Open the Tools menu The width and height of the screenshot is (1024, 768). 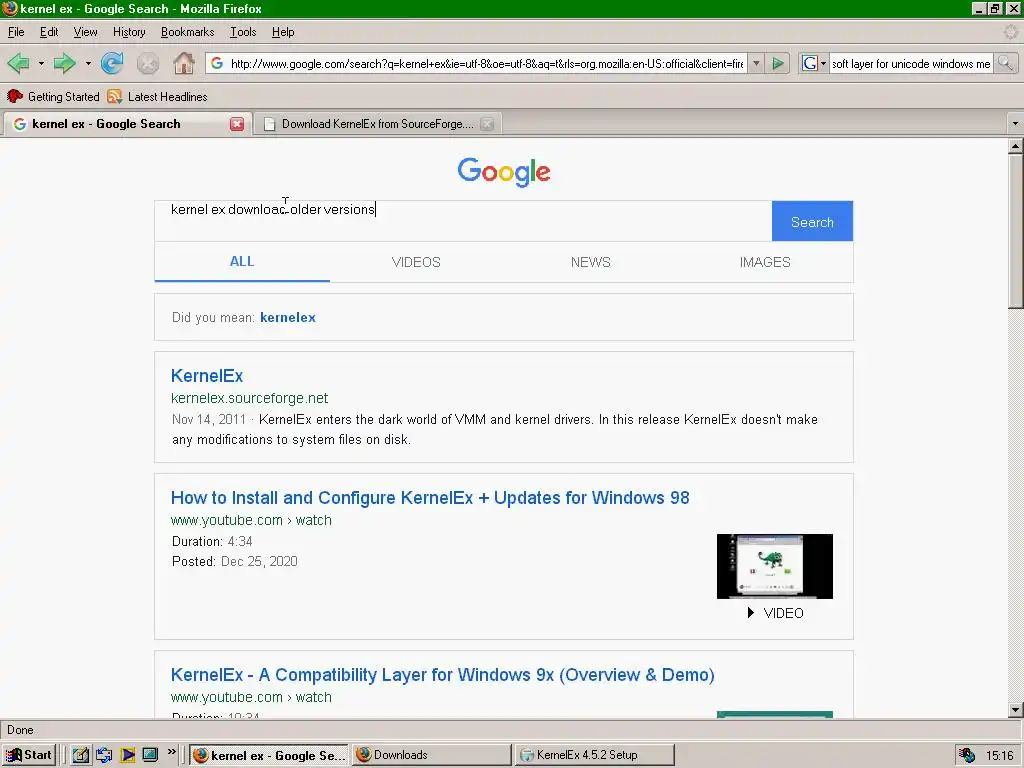(x=243, y=32)
